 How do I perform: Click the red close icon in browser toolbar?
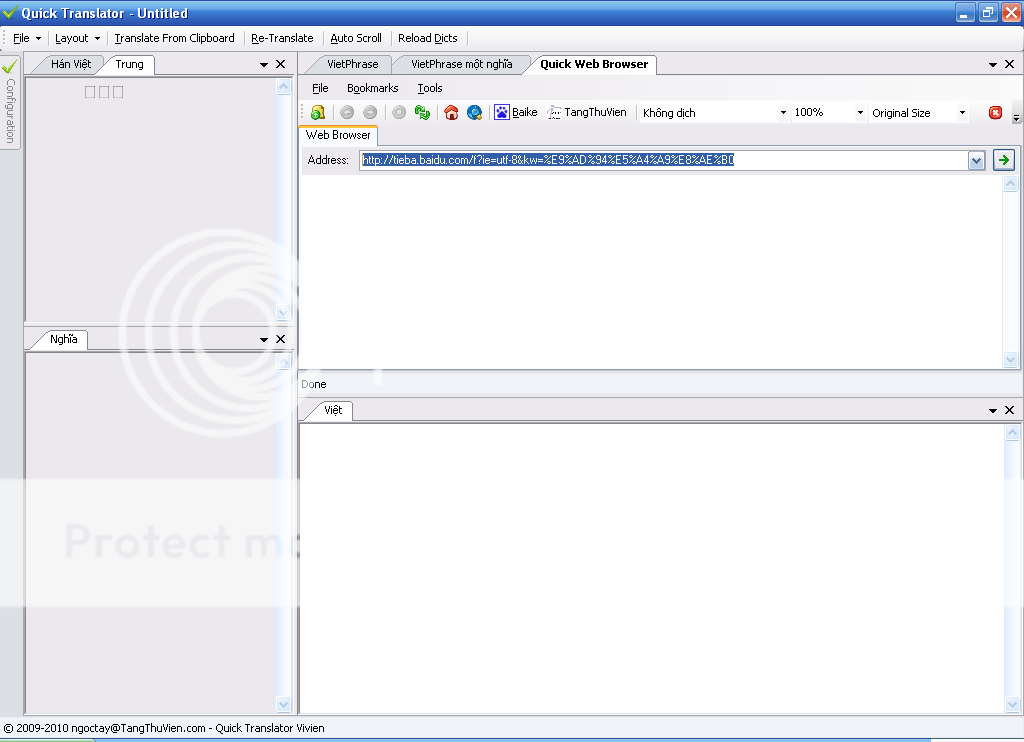995,113
